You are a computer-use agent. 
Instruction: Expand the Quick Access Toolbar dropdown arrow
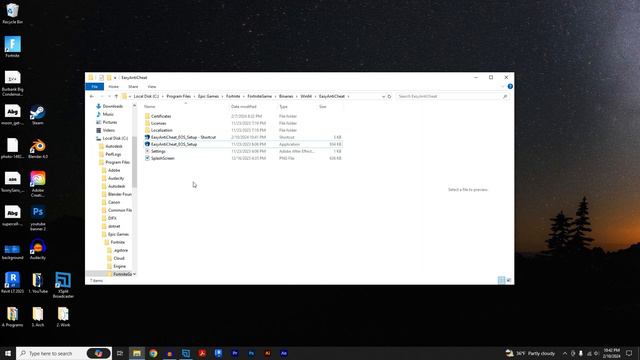(x=115, y=78)
